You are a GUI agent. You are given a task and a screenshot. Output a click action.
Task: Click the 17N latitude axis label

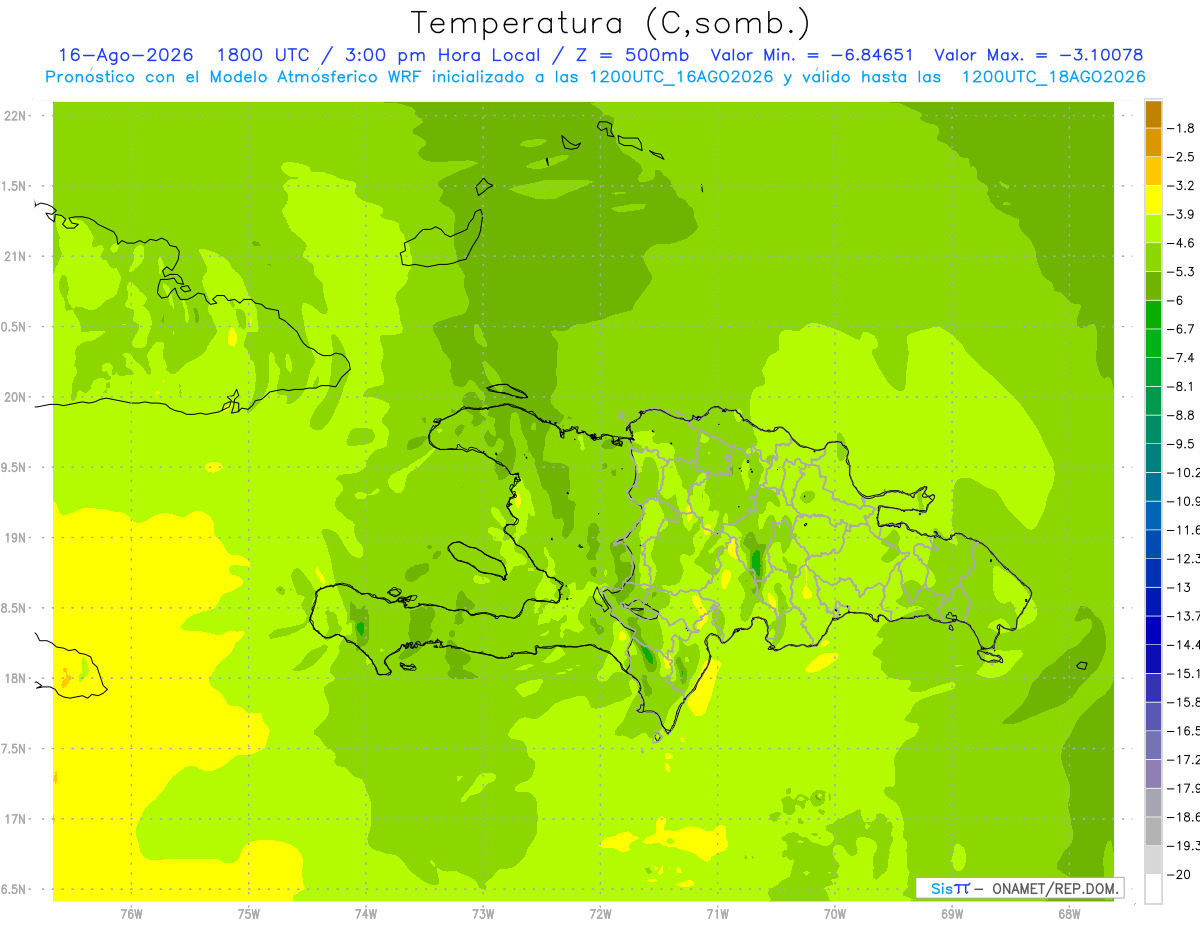15,819
